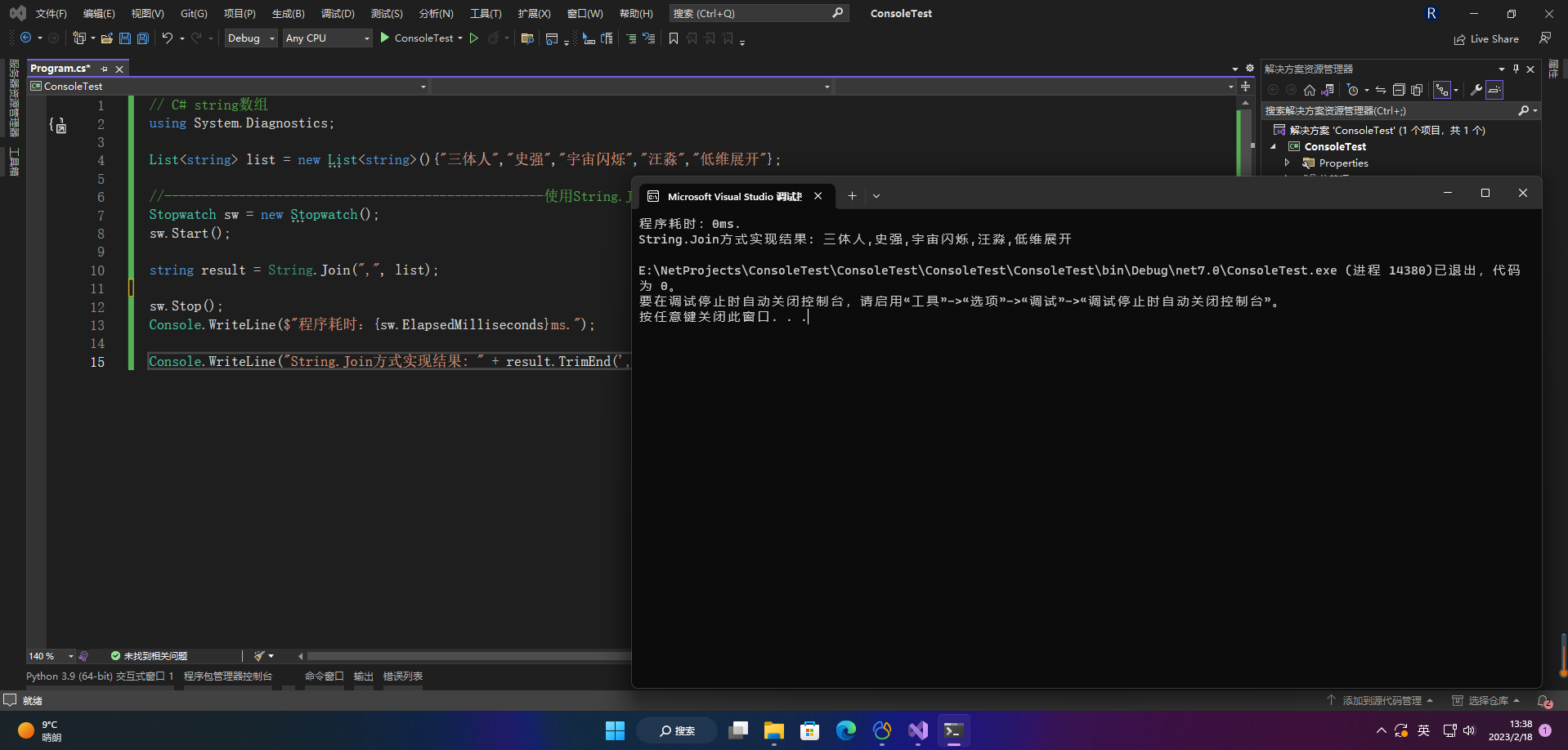Image resolution: width=1568 pixels, height=750 pixels.
Task: Click the Comment selected lines icon
Action: (x=631, y=38)
